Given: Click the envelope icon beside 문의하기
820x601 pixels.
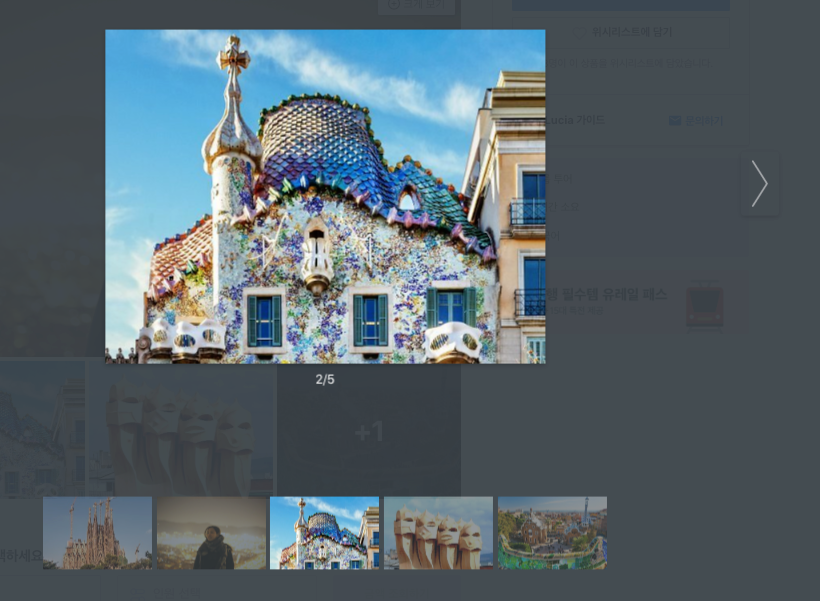Looking at the screenshot, I should pyautogui.click(x=675, y=121).
